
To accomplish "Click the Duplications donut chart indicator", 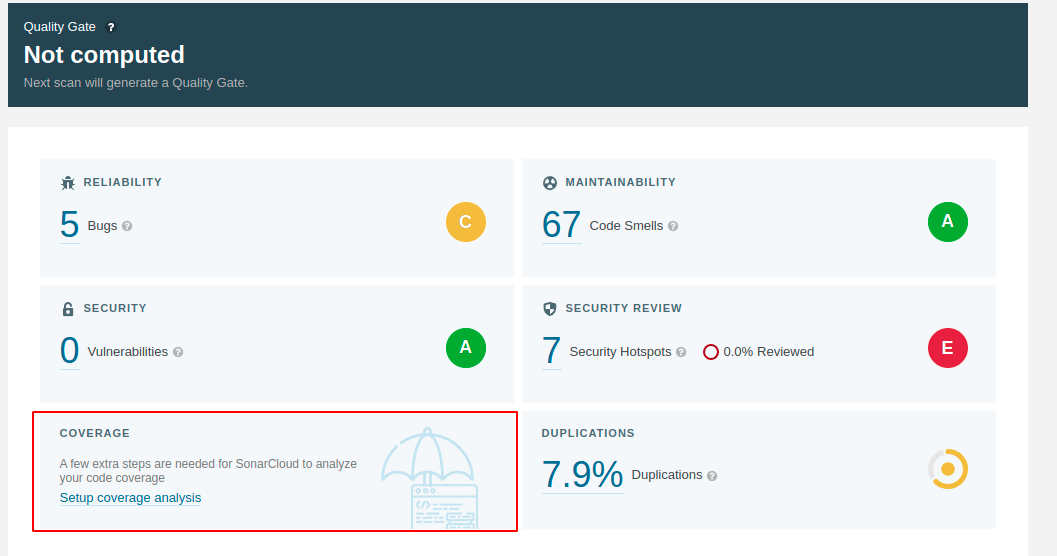I will 948,469.
